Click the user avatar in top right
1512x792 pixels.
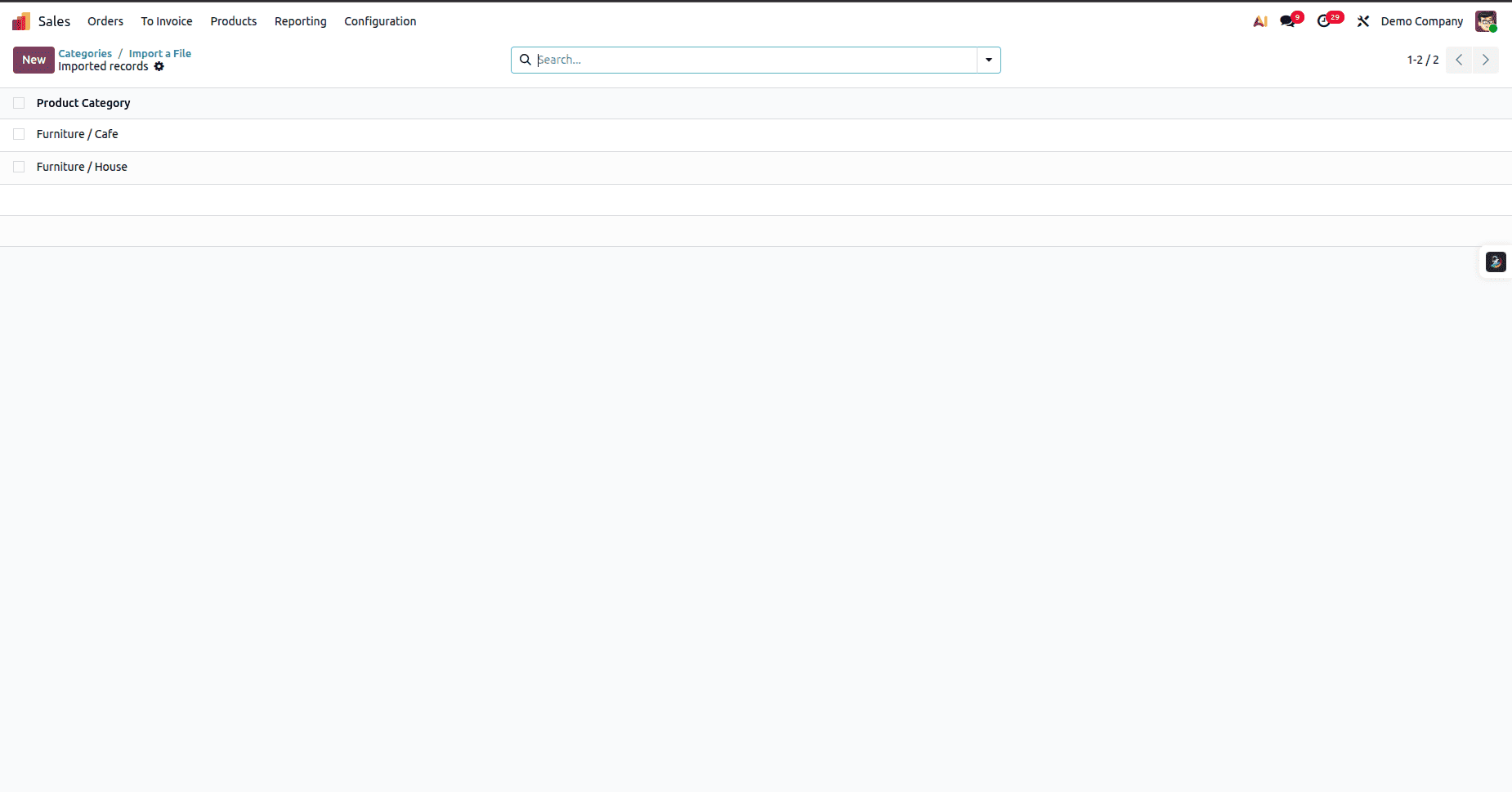[x=1487, y=20]
